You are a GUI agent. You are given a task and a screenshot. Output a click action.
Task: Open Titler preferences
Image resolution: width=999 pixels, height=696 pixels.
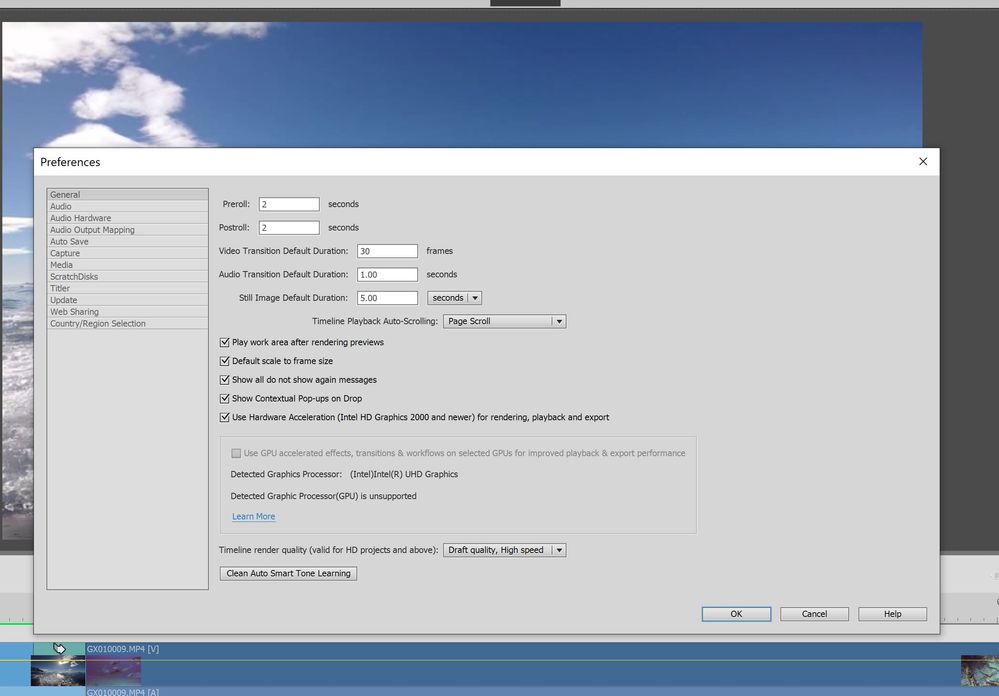click(x=127, y=288)
